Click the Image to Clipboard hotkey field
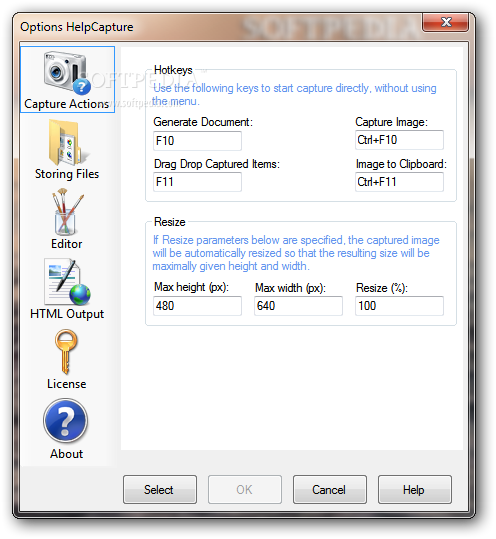This screenshot has width=496, height=539. coord(399,182)
